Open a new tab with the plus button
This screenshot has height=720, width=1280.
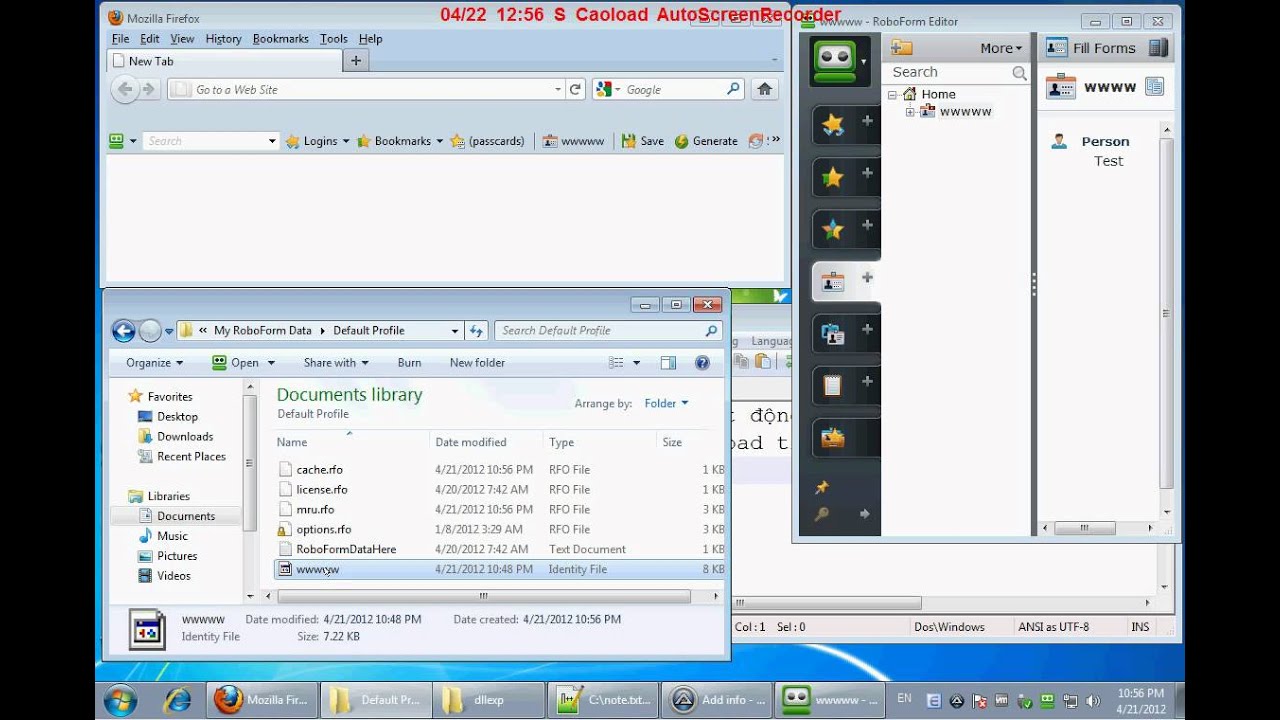click(355, 61)
